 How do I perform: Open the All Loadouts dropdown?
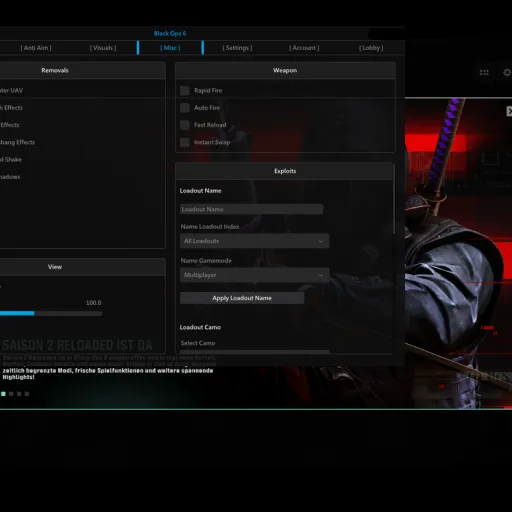coord(254,241)
